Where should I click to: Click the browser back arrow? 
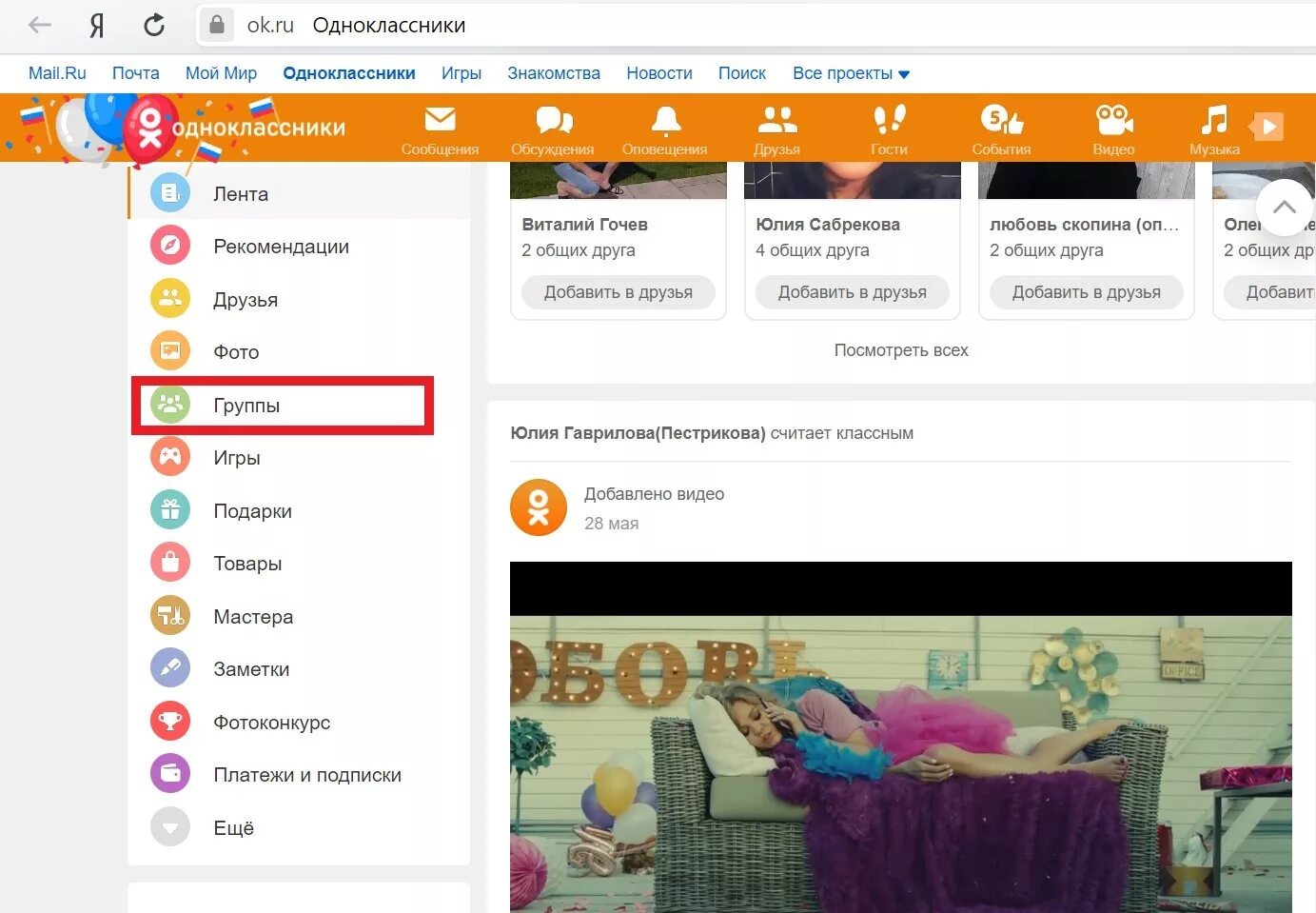(x=40, y=25)
